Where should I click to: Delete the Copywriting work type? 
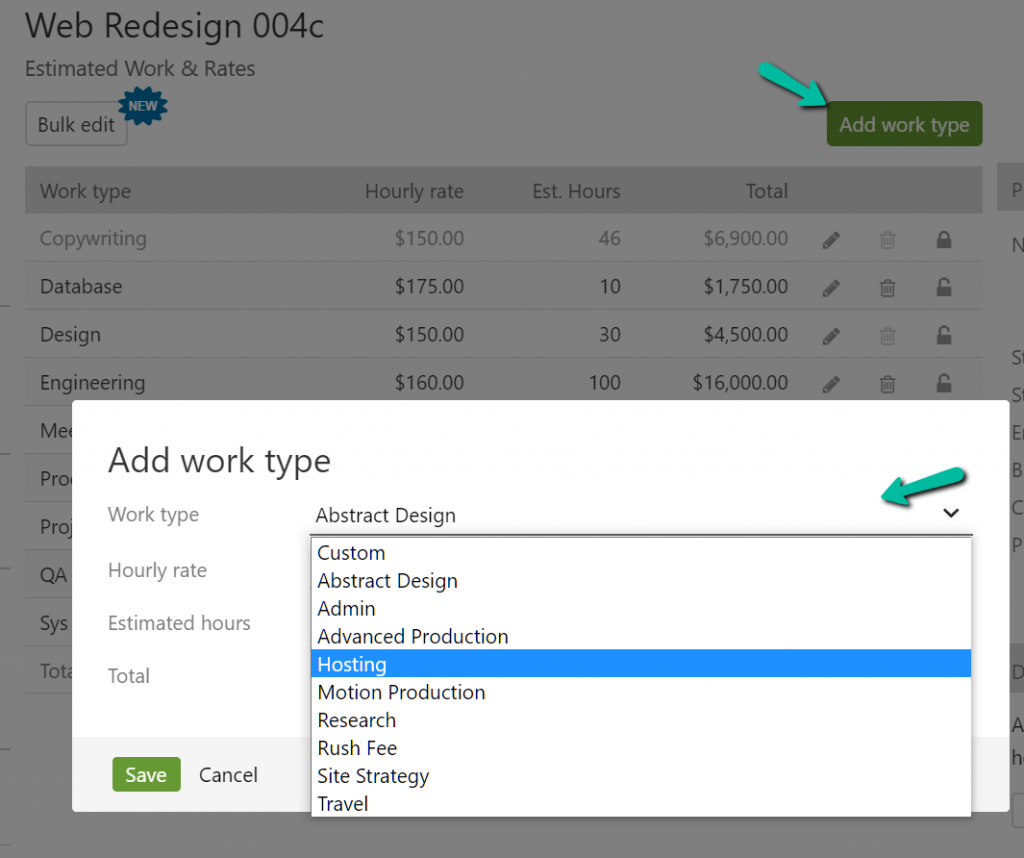pos(887,239)
